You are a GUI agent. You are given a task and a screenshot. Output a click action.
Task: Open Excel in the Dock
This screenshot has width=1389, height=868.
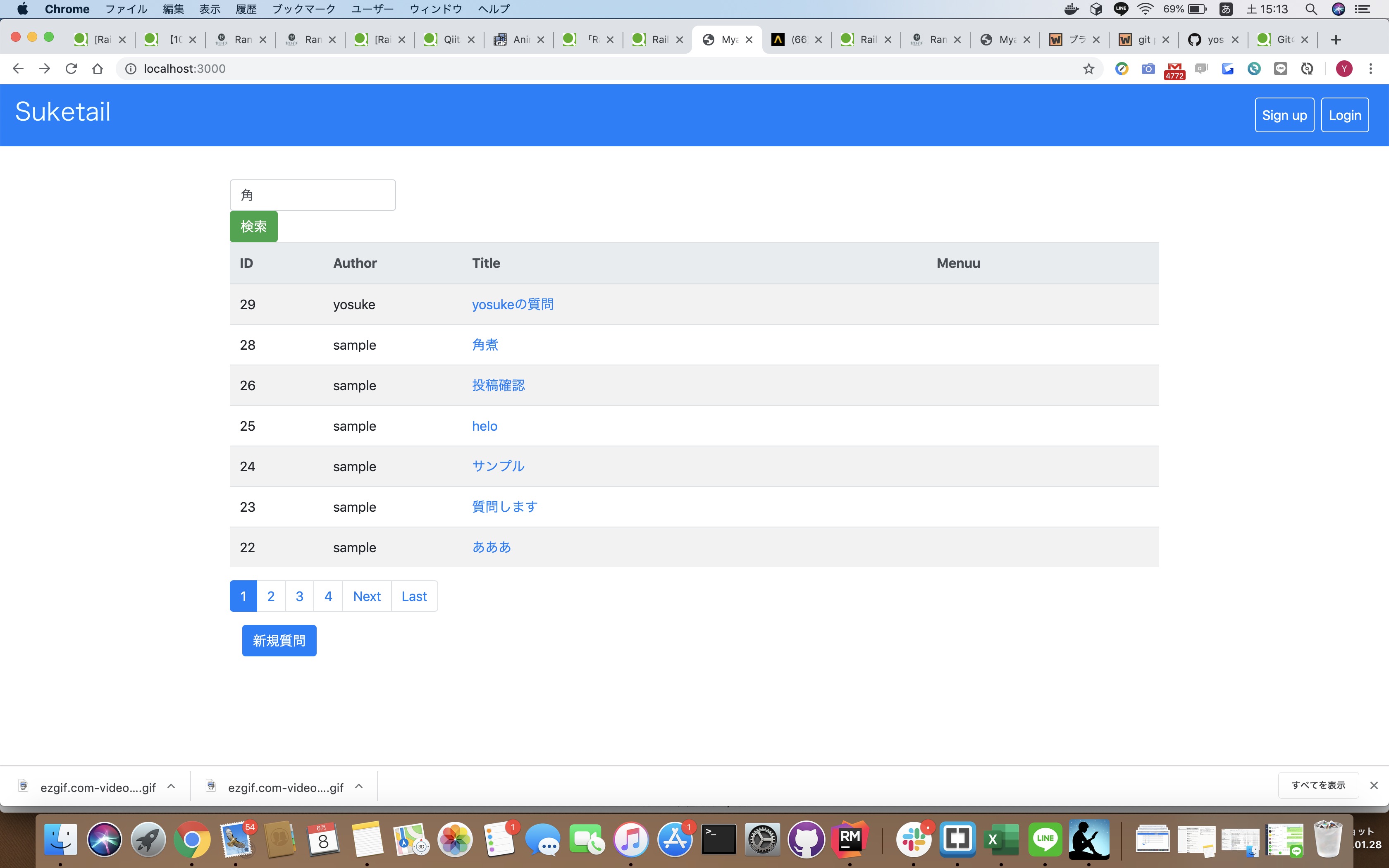point(1001,839)
